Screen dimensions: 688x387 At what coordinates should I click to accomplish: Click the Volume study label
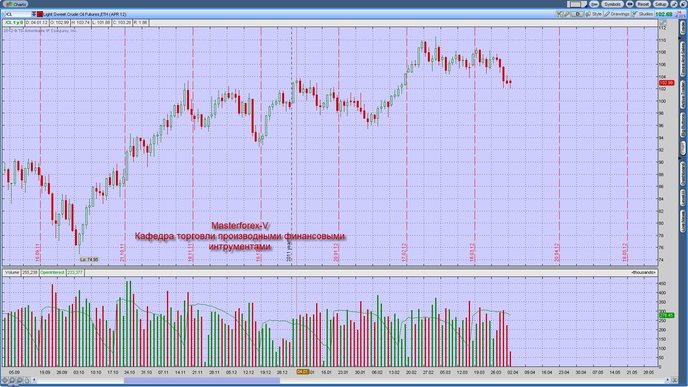tap(12, 272)
